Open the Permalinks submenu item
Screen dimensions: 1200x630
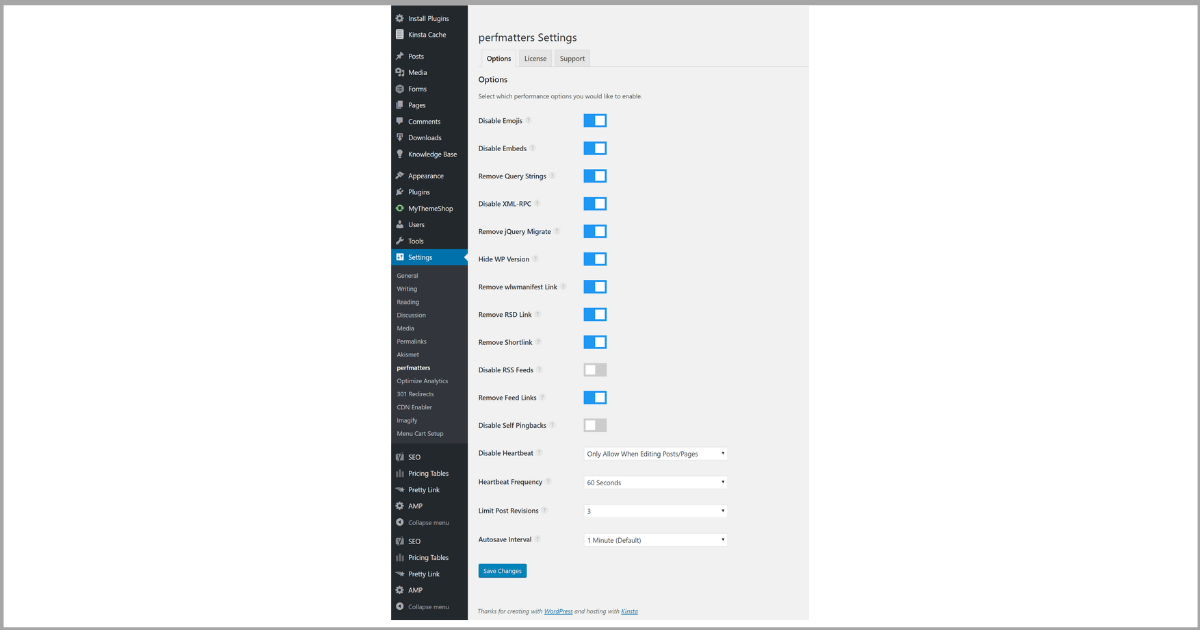point(411,341)
